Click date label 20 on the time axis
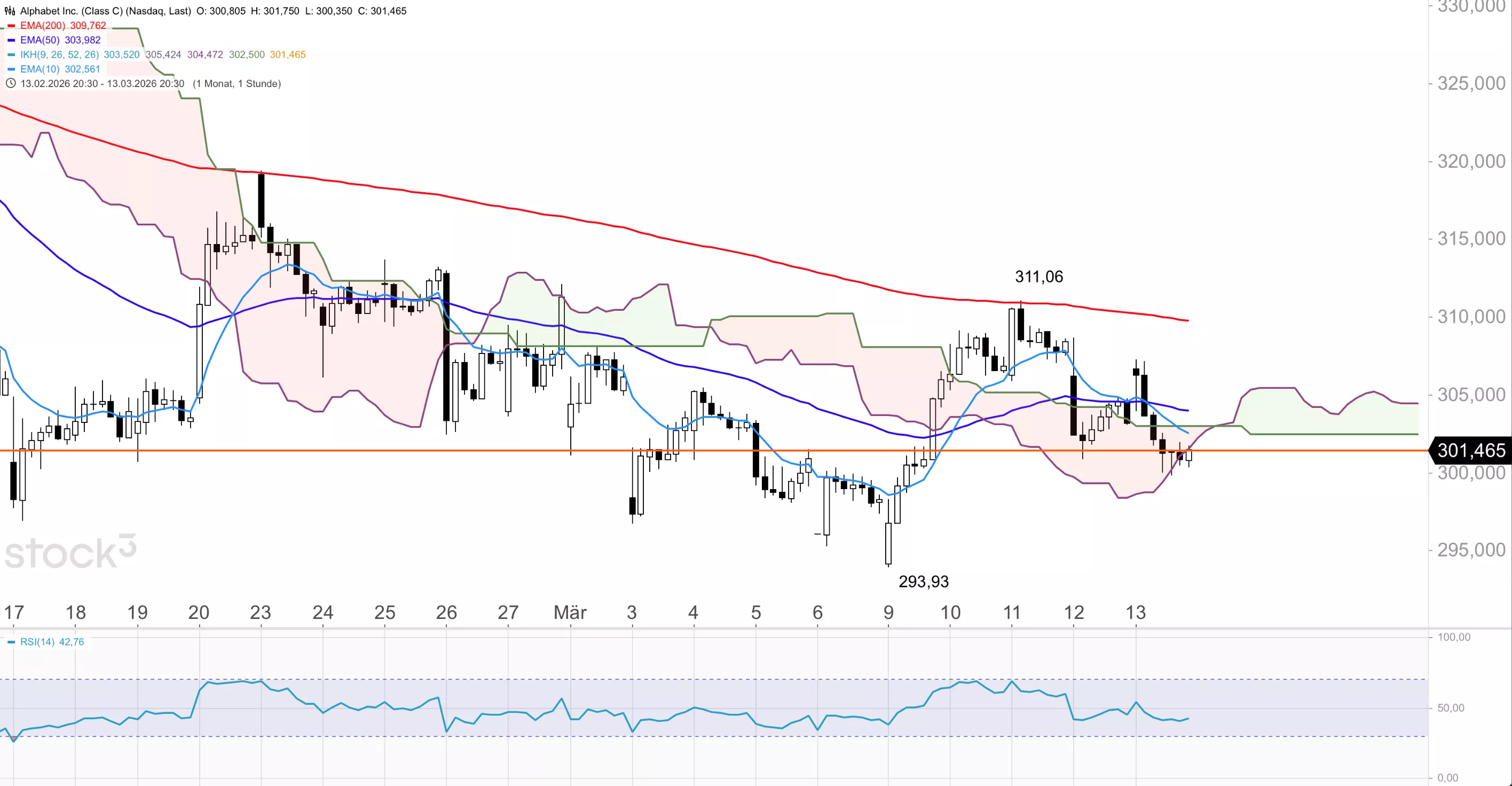Image resolution: width=1512 pixels, height=786 pixels. (x=199, y=613)
